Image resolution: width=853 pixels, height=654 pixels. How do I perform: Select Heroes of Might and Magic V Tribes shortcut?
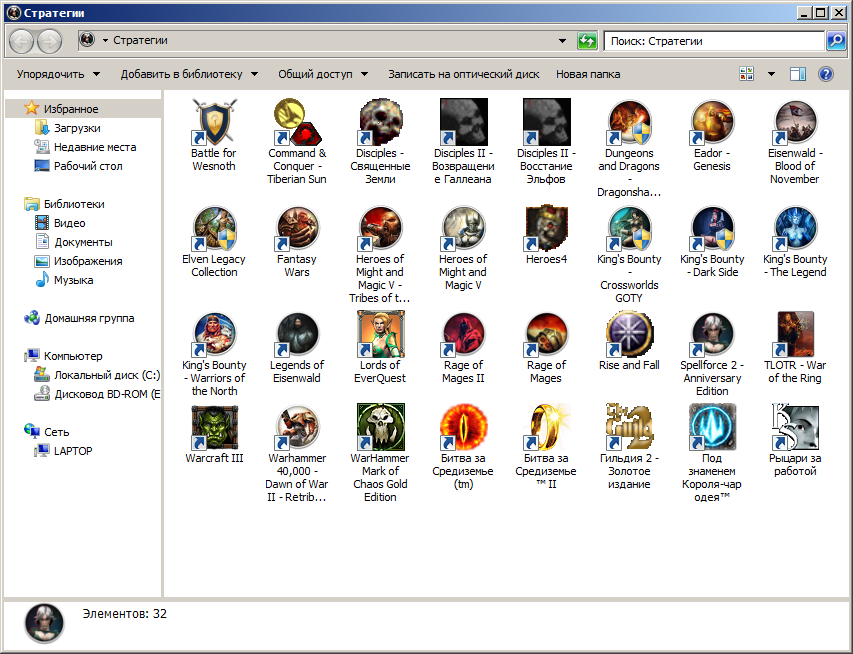pos(380,255)
